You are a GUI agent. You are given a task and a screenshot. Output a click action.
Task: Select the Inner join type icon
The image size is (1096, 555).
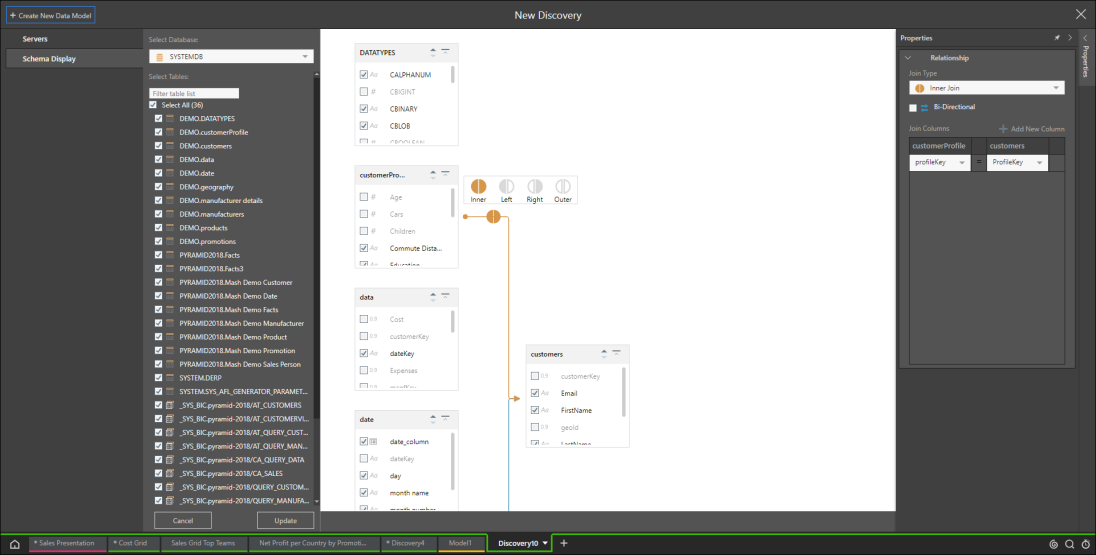coord(479,186)
